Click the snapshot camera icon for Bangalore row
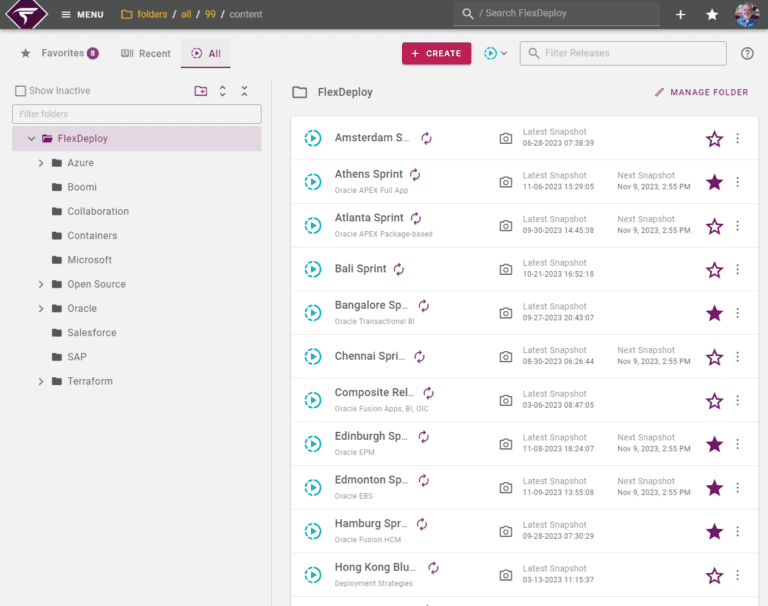The image size is (768, 606). pos(506,313)
